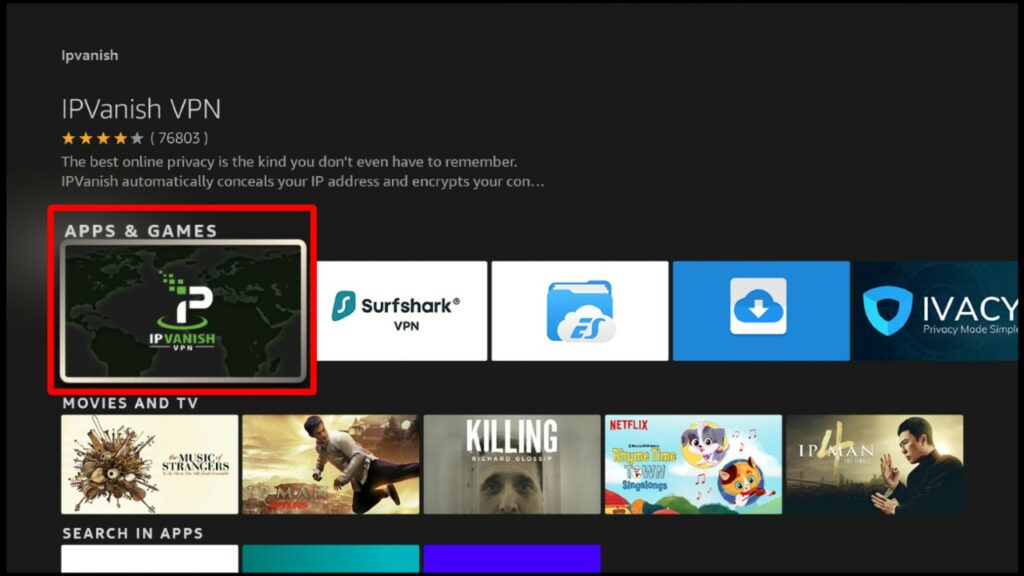Click the 76803 ratings count
The image size is (1024, 576).
click(179, 138)
